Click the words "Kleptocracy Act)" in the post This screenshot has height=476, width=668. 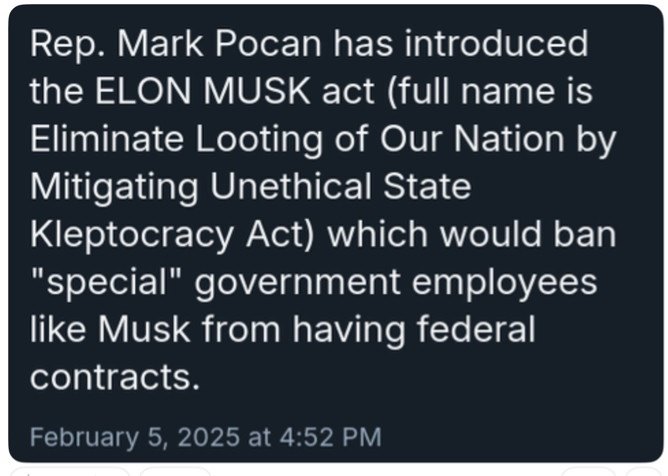[x=172, y=234]
